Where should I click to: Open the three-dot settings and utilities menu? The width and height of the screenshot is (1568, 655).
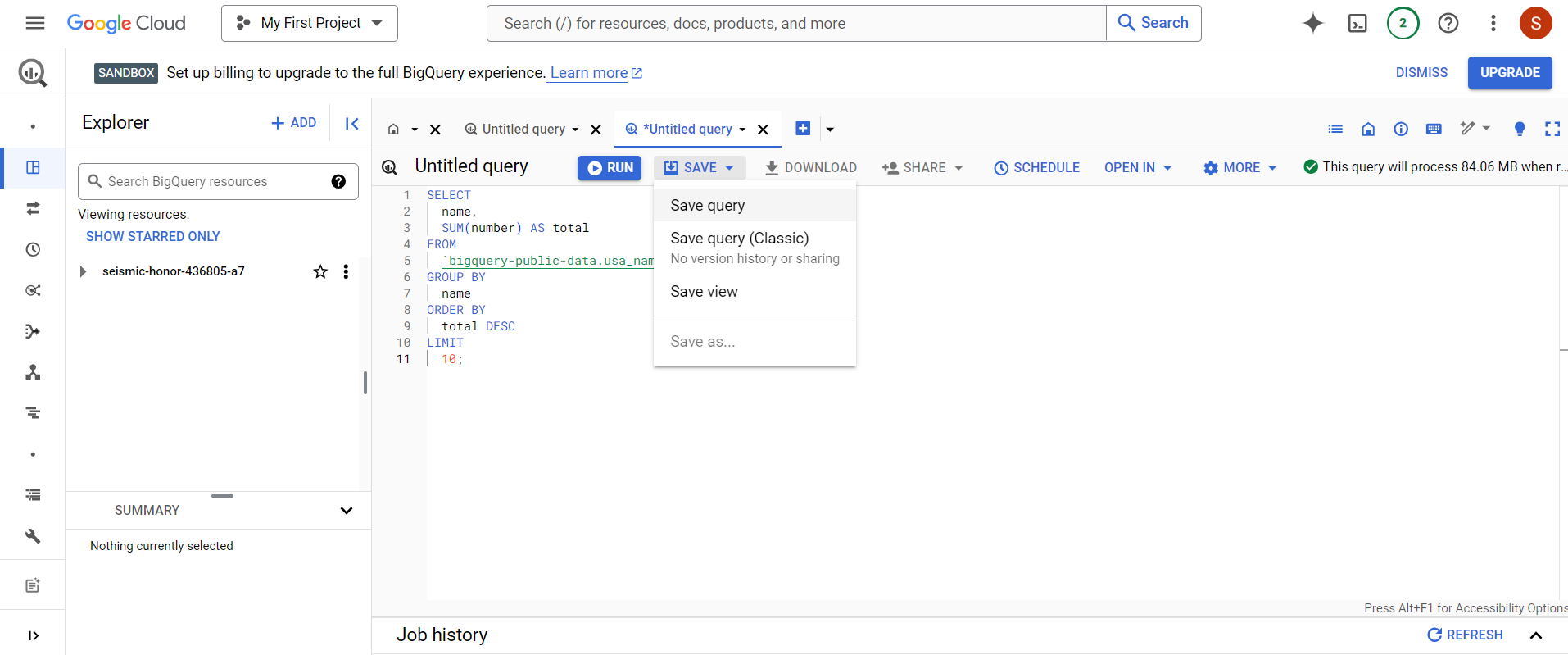coord(1493,23)
